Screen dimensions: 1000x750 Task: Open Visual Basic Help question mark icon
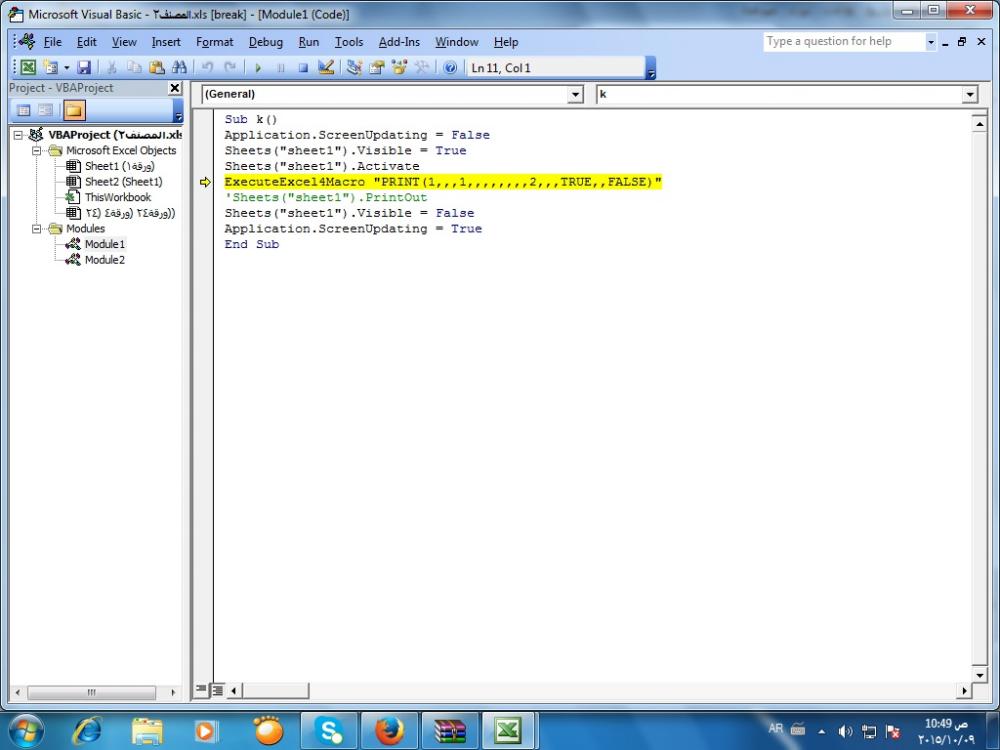[450, 67]
